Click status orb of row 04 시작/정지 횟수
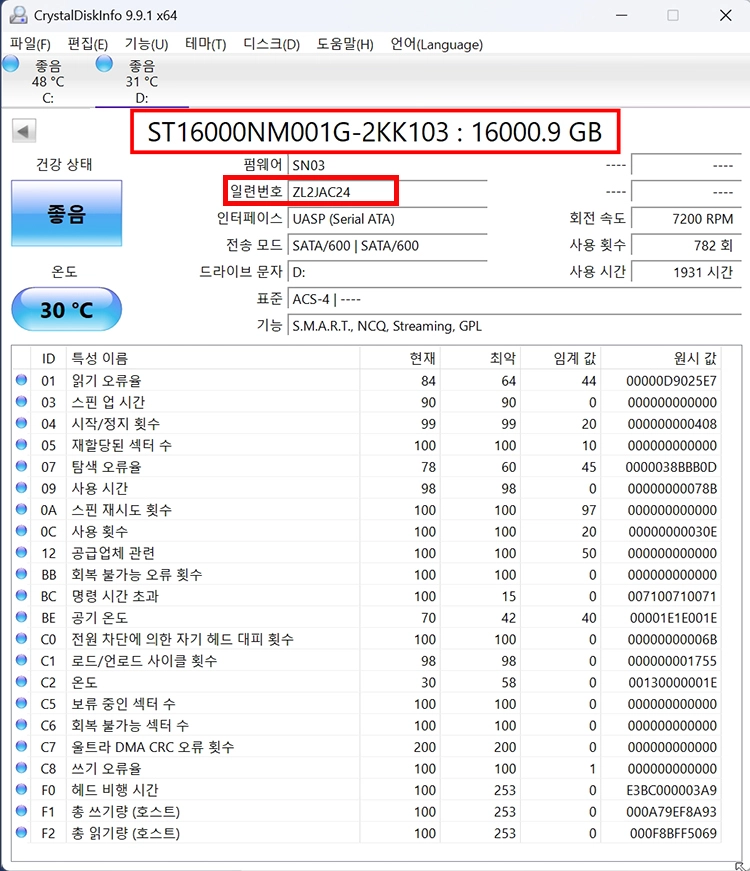 coord(21,423)
